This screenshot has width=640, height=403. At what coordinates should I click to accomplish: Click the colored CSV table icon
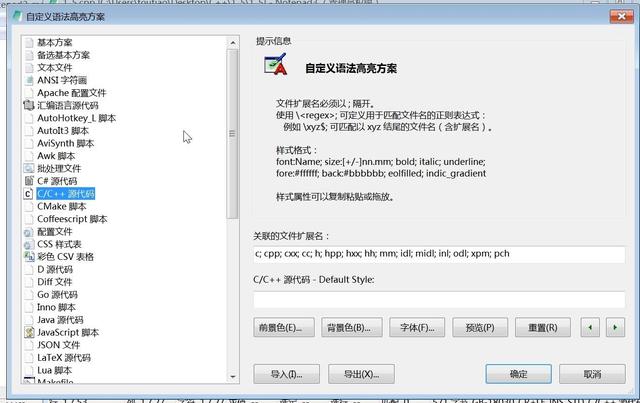[29, 256]
